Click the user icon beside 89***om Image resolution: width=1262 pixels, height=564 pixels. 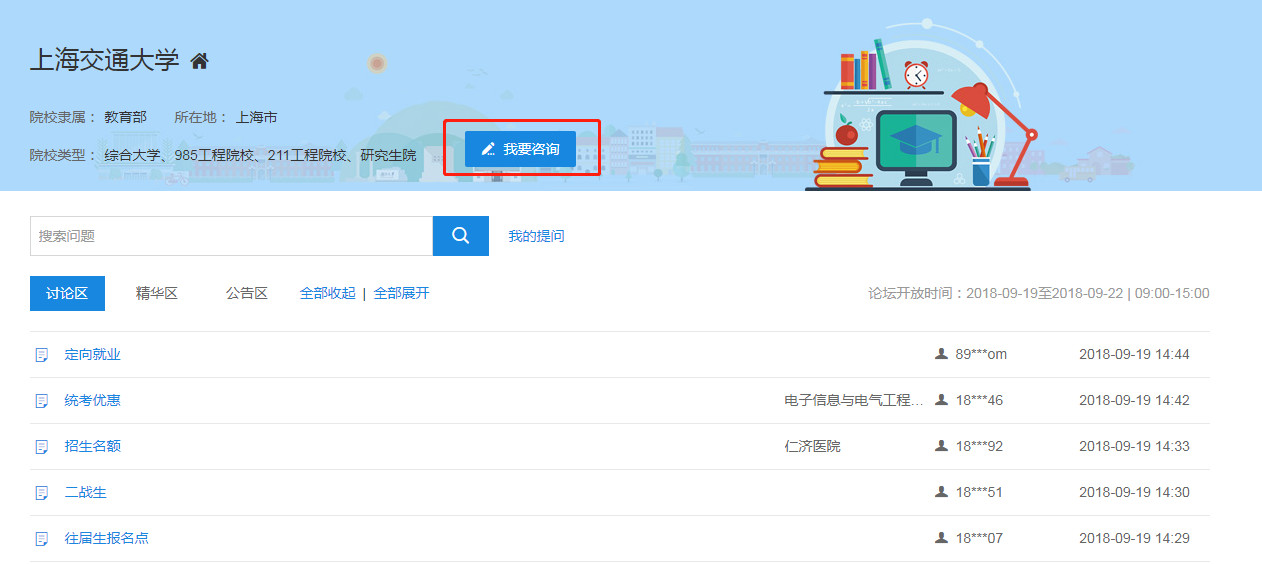coord(941,354)
